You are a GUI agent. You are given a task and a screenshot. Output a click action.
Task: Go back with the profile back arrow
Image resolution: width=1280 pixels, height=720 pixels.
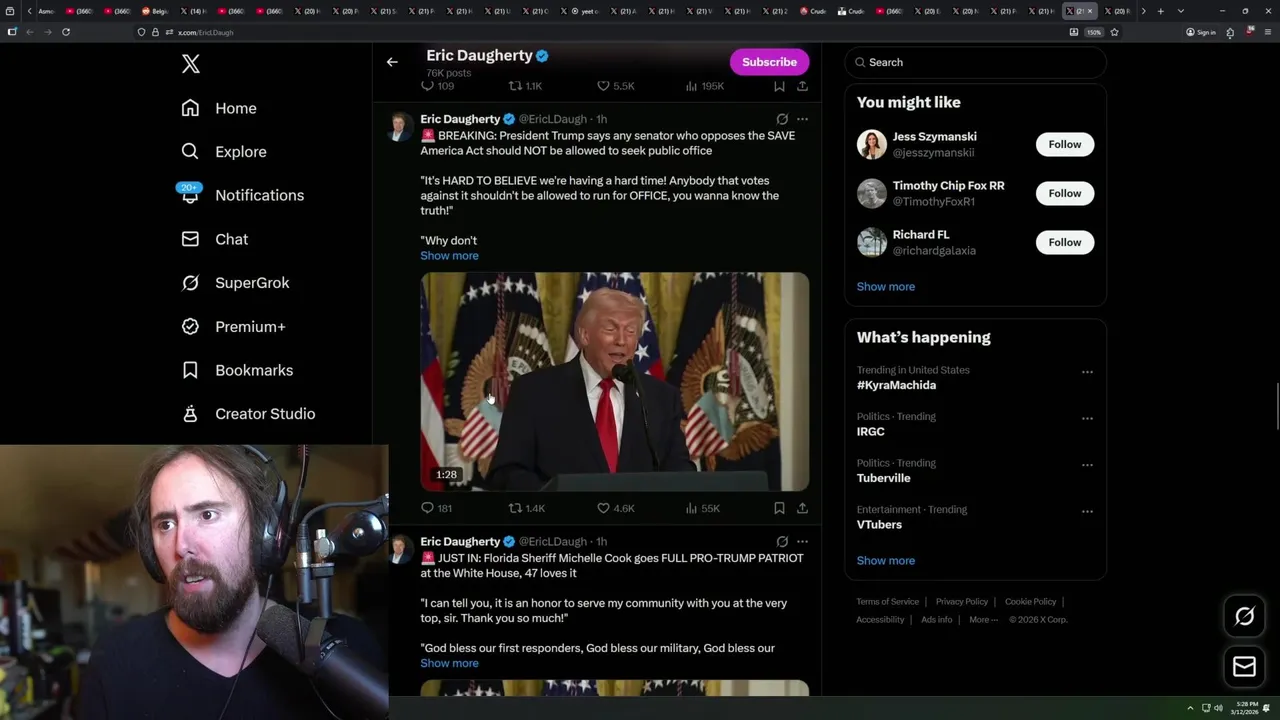[392, 62]
